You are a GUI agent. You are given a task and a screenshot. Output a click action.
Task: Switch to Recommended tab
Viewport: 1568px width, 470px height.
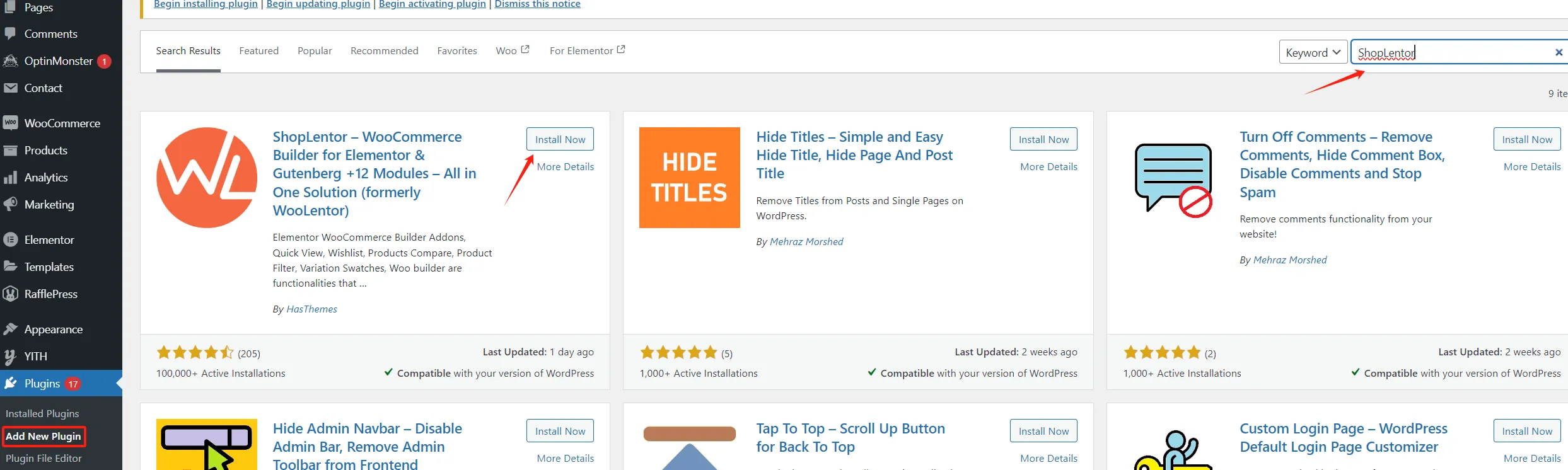385,51
